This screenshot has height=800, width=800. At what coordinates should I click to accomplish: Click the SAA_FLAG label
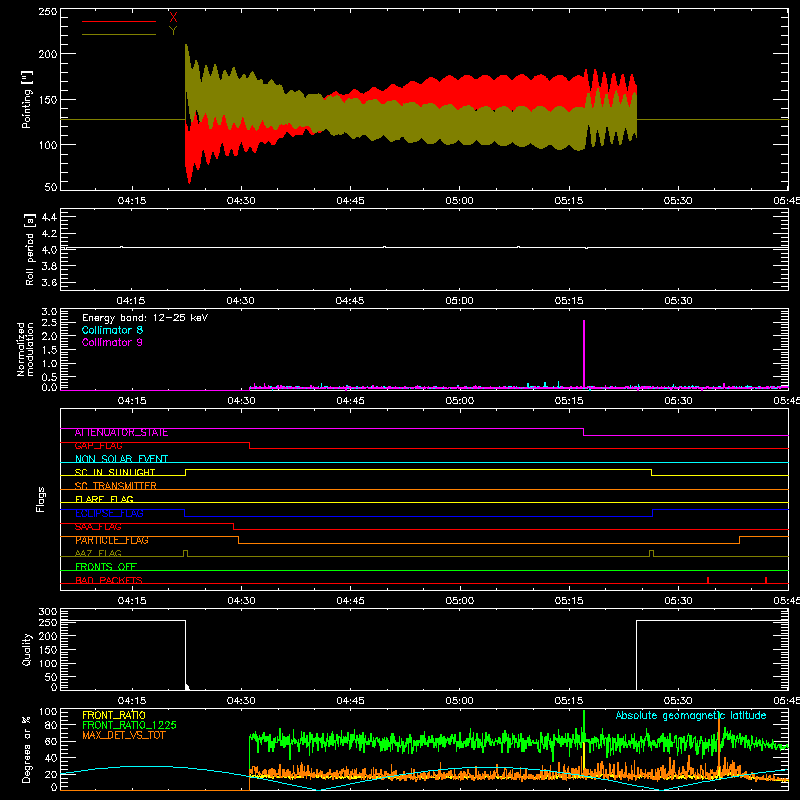[x=98, y=527]
